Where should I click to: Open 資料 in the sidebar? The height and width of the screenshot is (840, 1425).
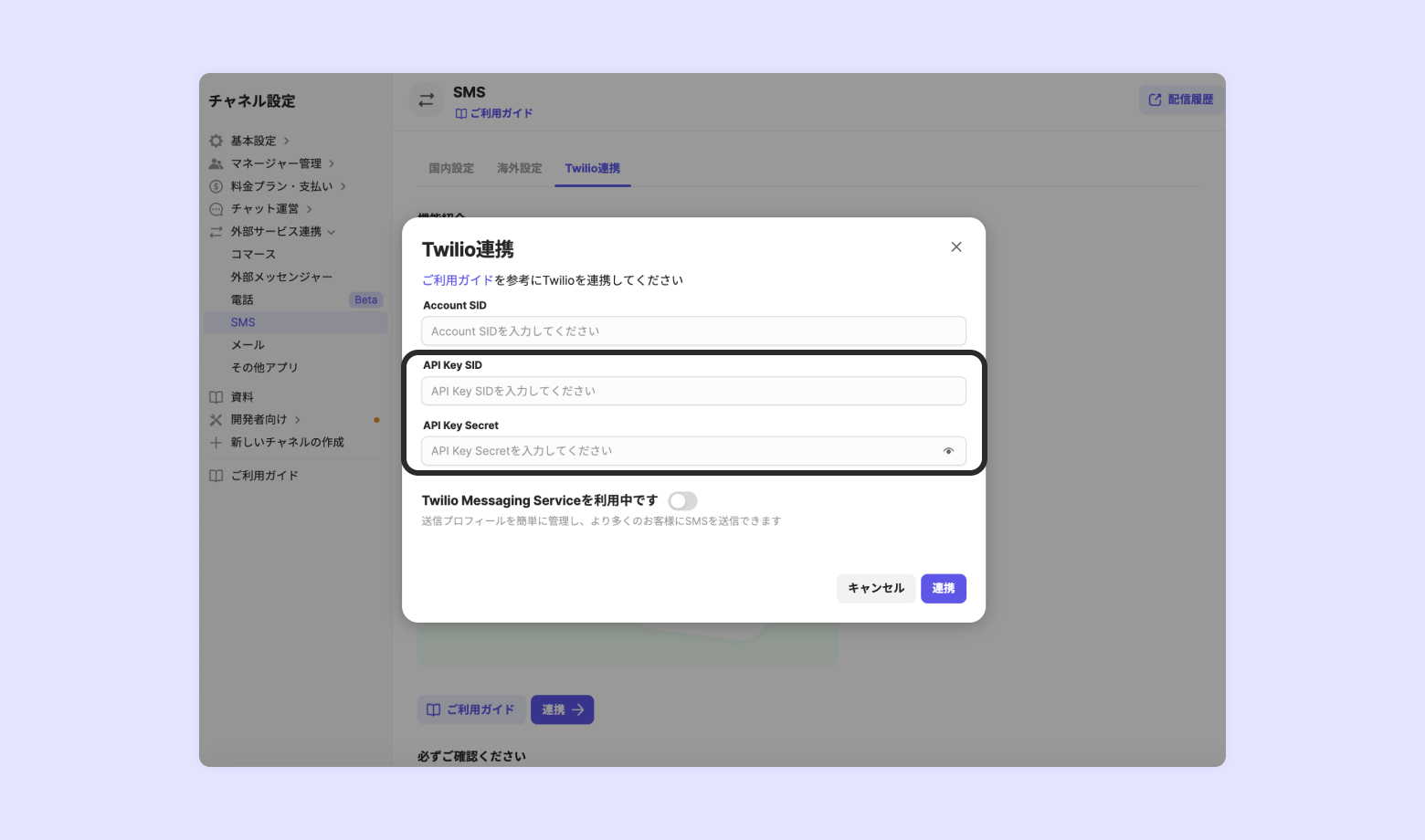click(x=242, y=397)
